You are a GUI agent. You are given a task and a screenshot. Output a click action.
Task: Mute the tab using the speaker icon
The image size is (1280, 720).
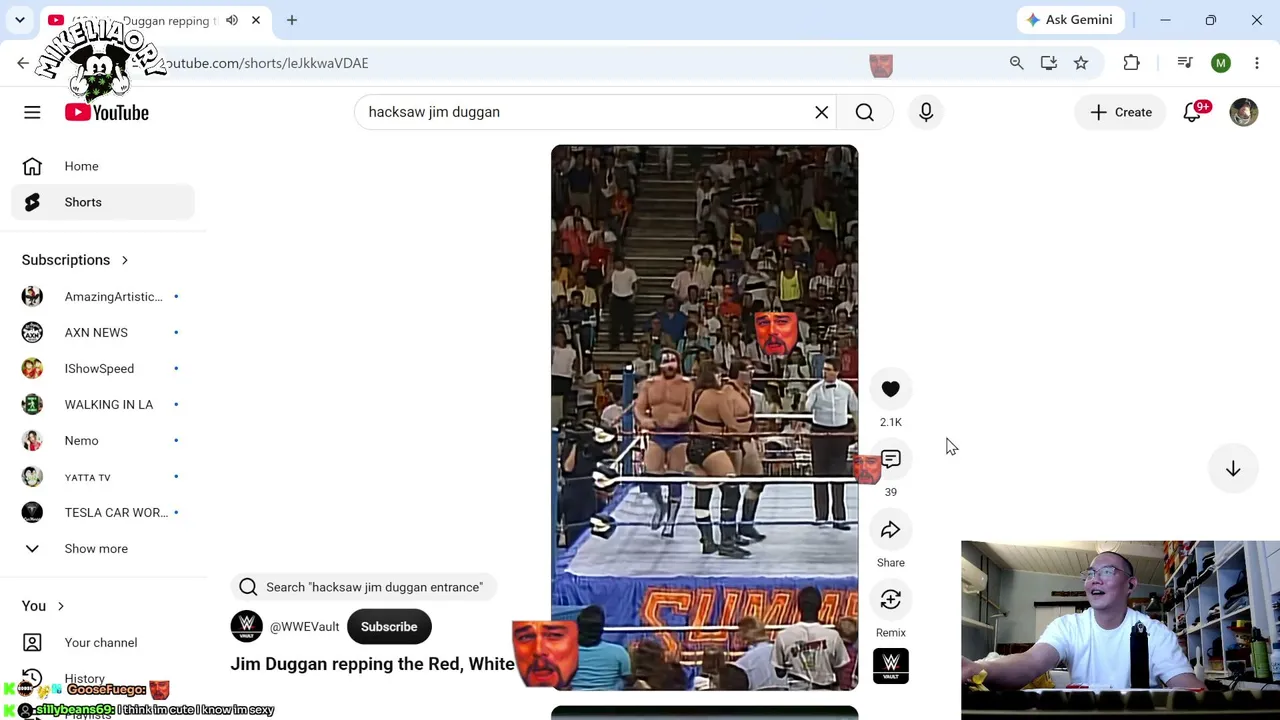click(x=232, y=20)
